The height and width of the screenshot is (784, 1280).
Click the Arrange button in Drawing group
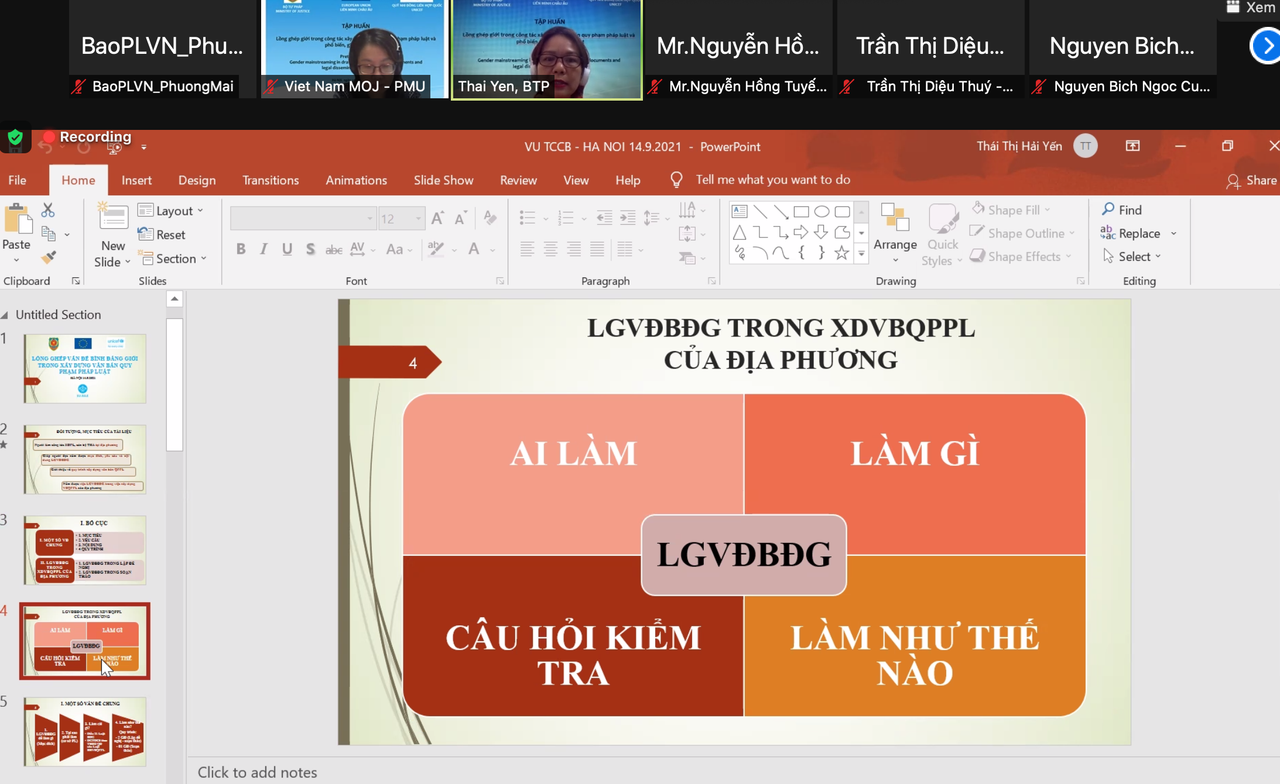point(895,233)
